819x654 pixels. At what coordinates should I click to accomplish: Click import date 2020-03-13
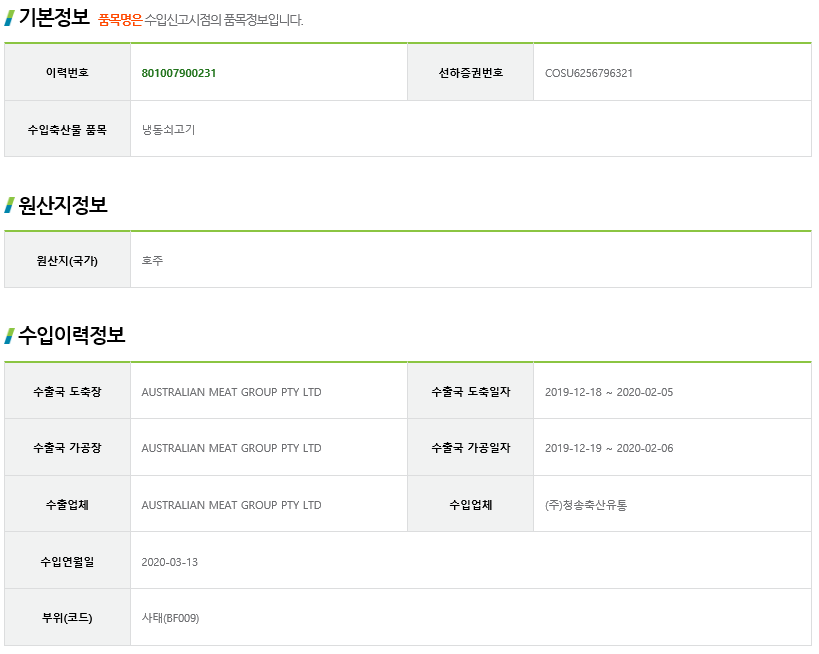coord(170,562)
